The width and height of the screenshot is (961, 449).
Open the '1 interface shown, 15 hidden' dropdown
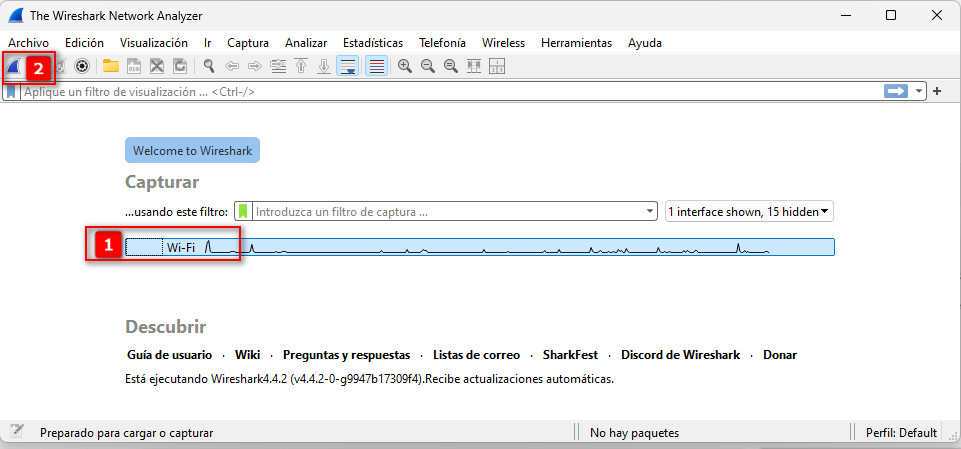click(x=750, y=212)
